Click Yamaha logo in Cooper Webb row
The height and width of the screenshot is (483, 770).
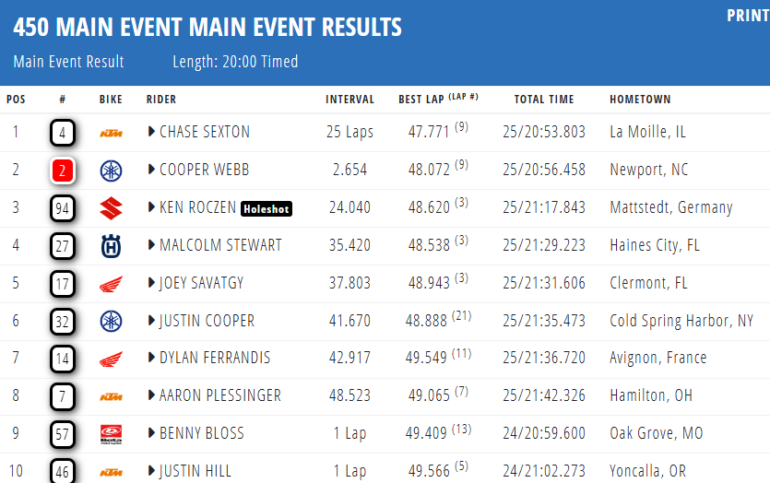pos(110,170)
